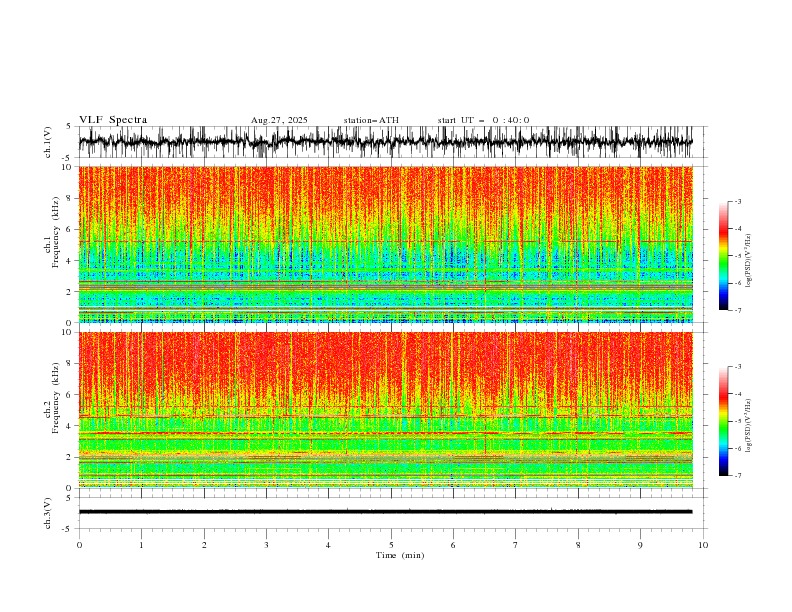Click the lower colorbar's log(PSD) label
The image size is (792, 612).
pos(749,425)
